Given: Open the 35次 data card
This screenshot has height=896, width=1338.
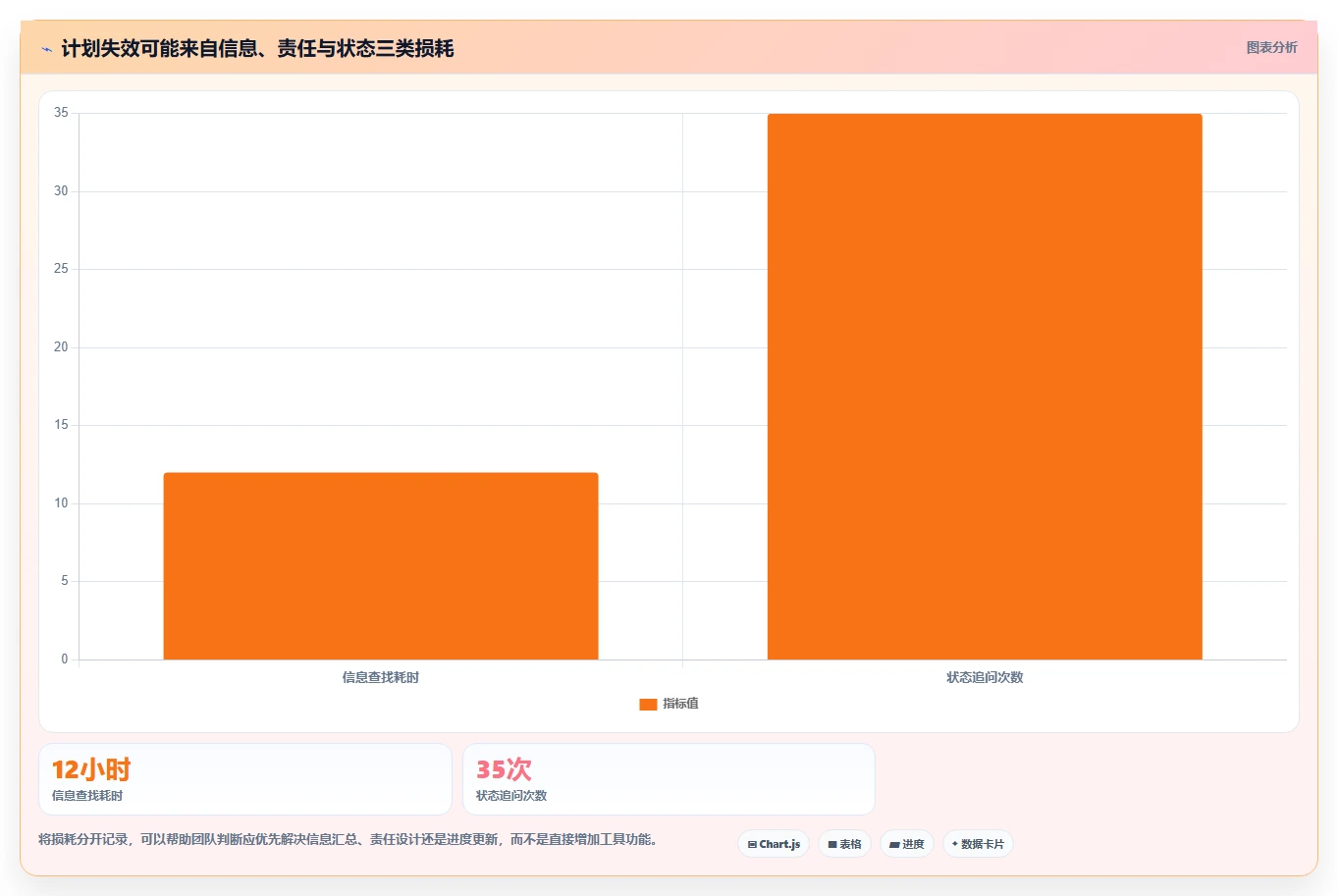Looking at the screenshot, I should coord(669,779).
